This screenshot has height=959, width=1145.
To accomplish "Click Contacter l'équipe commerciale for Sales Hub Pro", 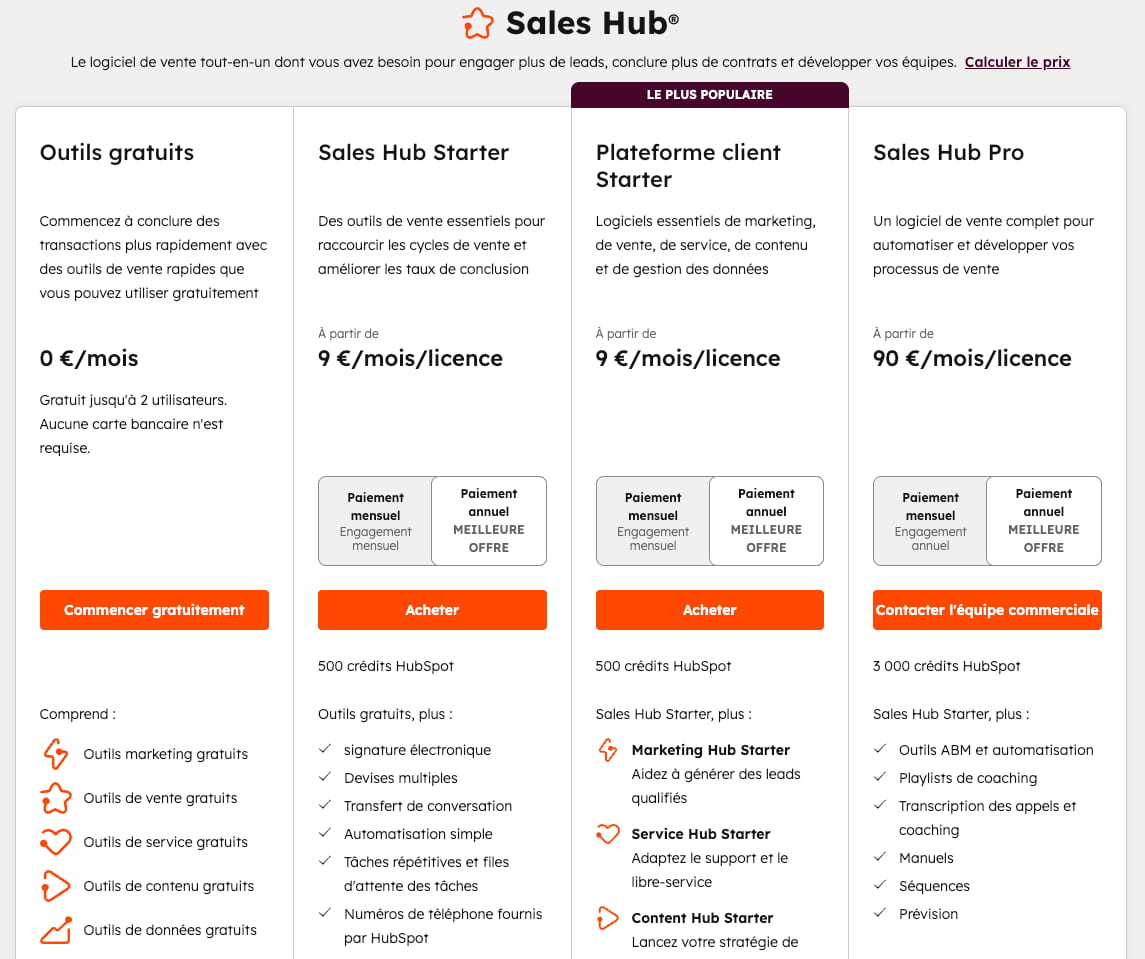I will [x=987, y=610].
